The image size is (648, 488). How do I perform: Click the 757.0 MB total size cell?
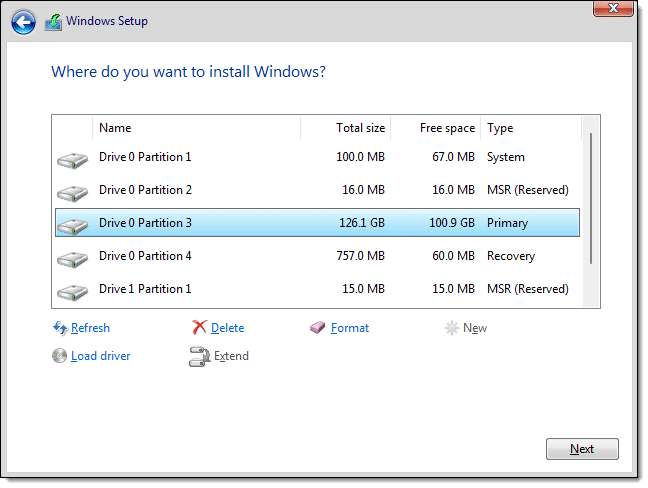tap(360, 256)
